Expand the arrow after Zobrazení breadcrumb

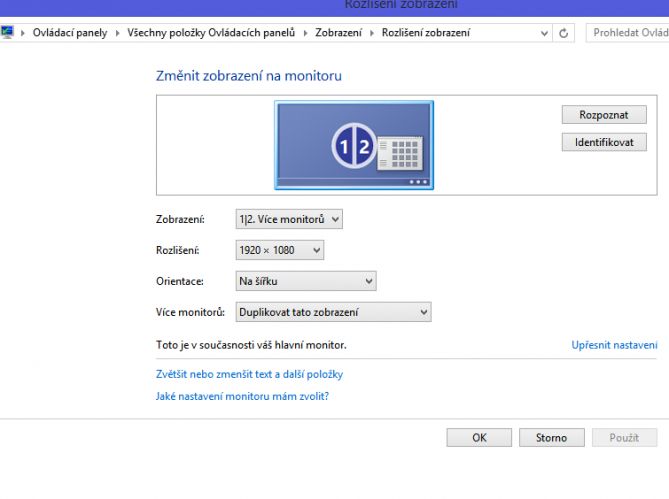pos(372,33)
